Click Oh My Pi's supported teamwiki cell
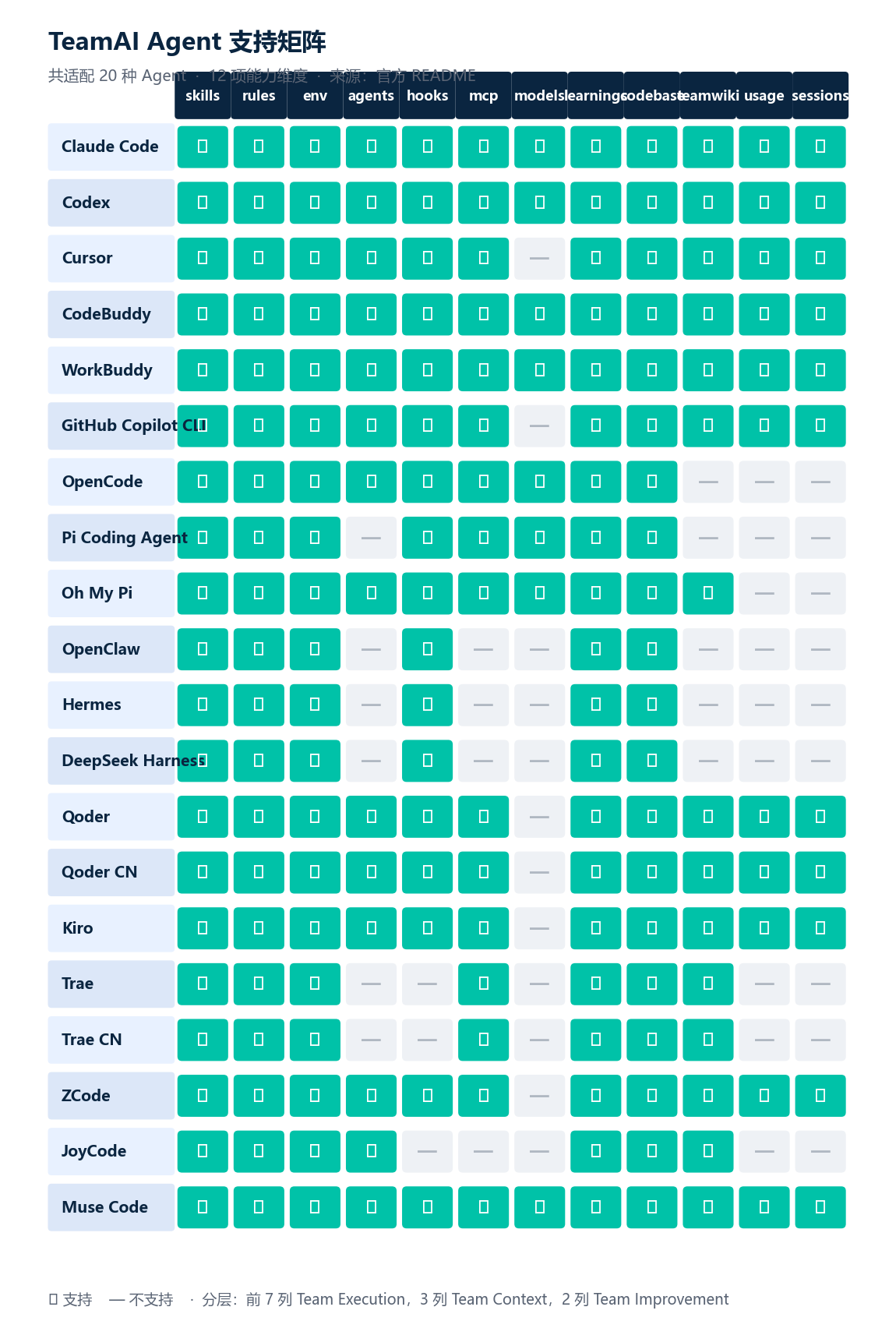Screen dimensions: 896x1328 click(708, 593)
